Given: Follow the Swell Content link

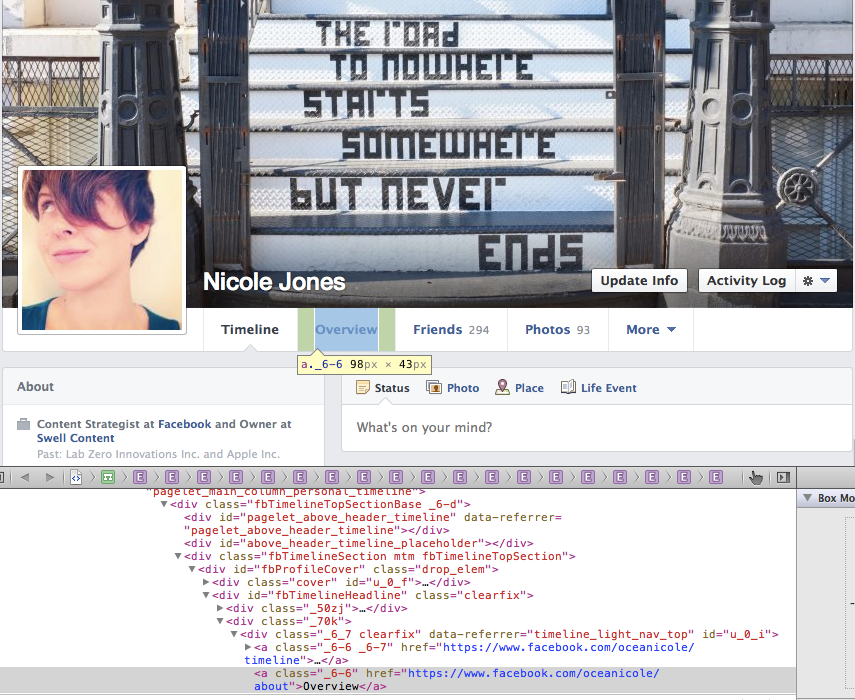Looking at the screenshot, I should pos(76,438).
